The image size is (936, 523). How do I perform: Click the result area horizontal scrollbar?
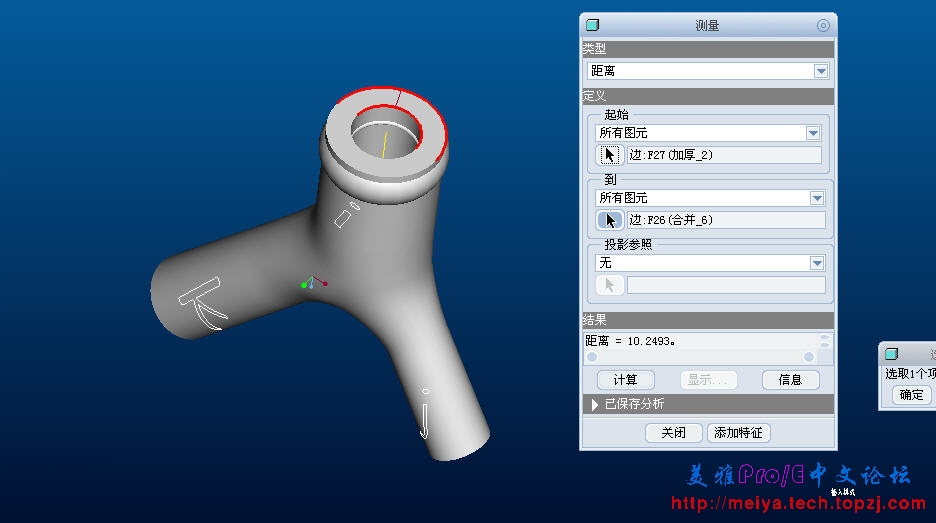700,357
